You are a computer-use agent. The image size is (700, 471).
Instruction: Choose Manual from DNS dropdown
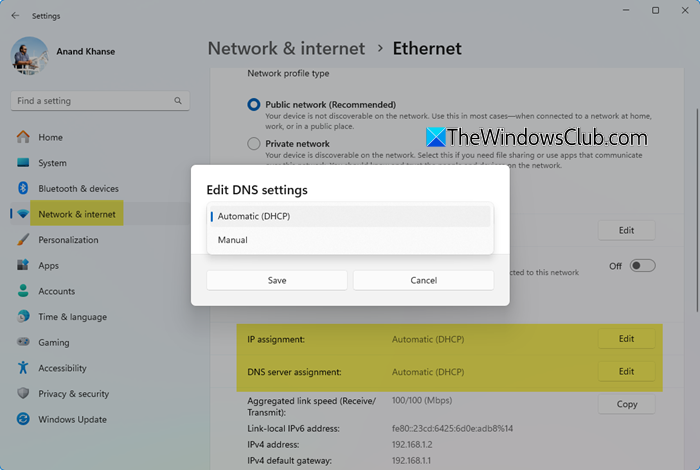(x=349, y=240)
